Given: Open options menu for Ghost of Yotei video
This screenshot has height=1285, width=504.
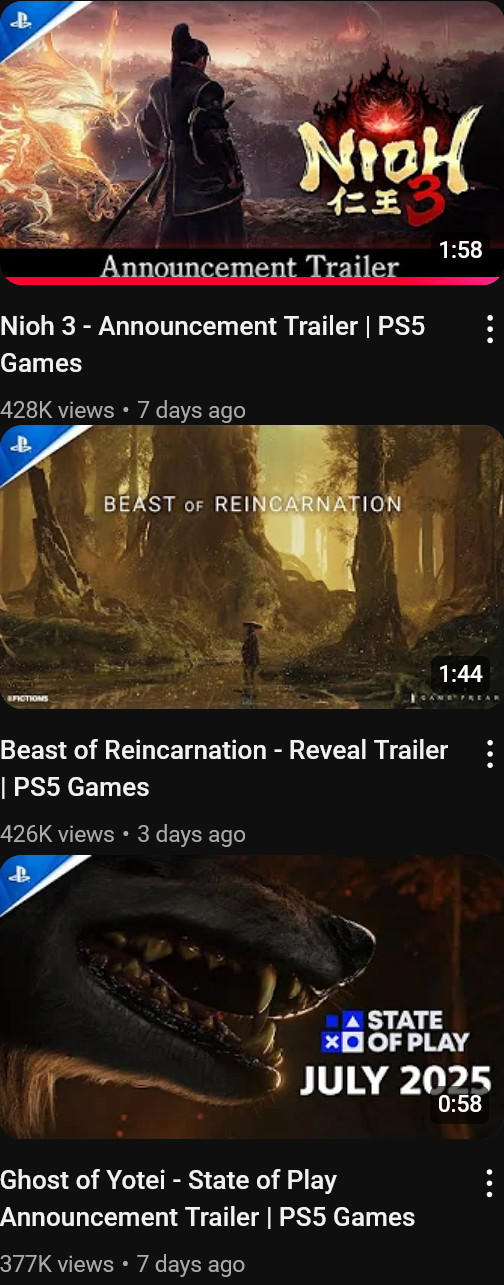Looking at the screenshot, I should click(x=489, y=1183).
